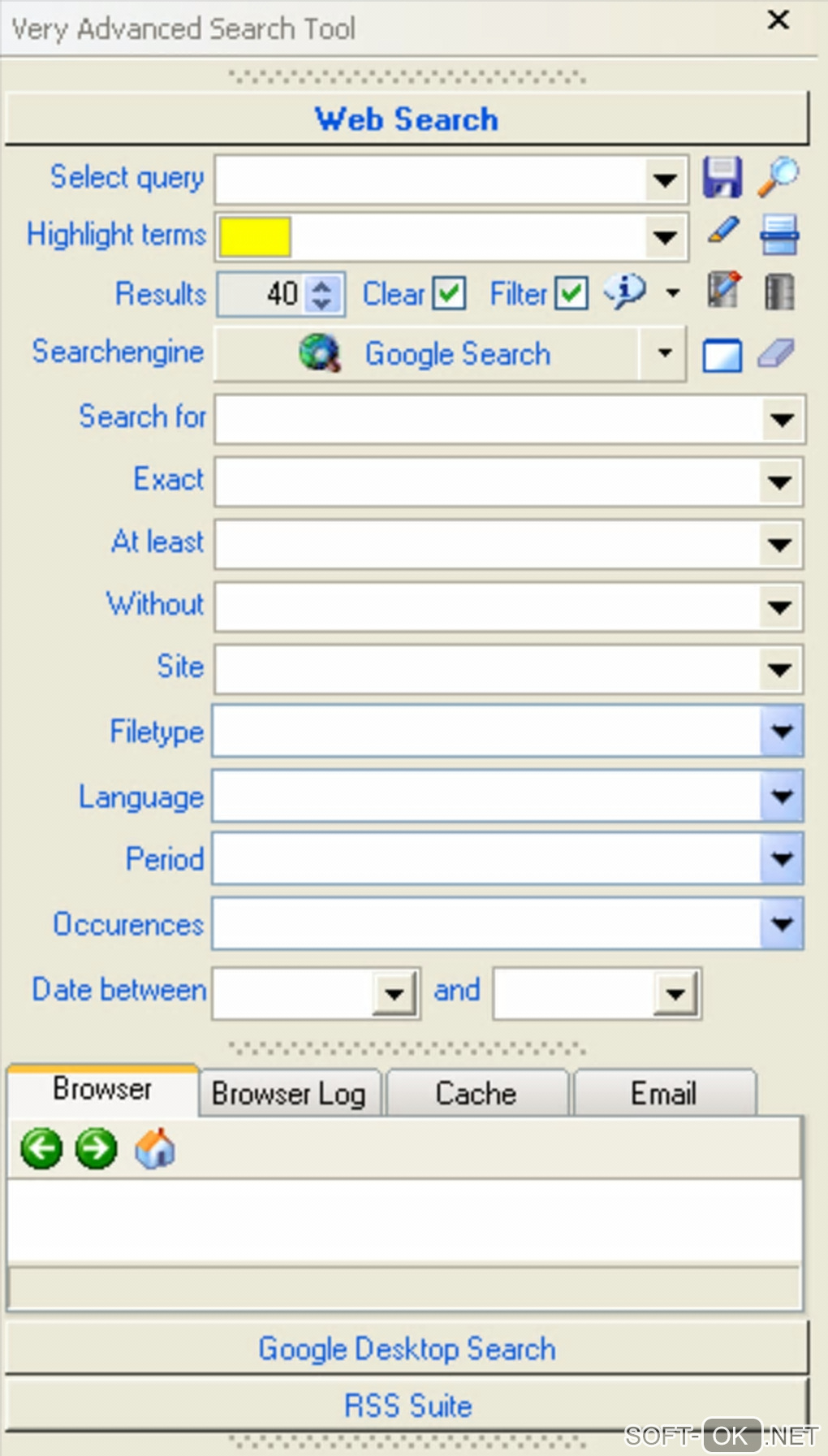828x1456 pixels.
Task: Switch to the Browser Log tab
Action: click(x=289, y=1094)
